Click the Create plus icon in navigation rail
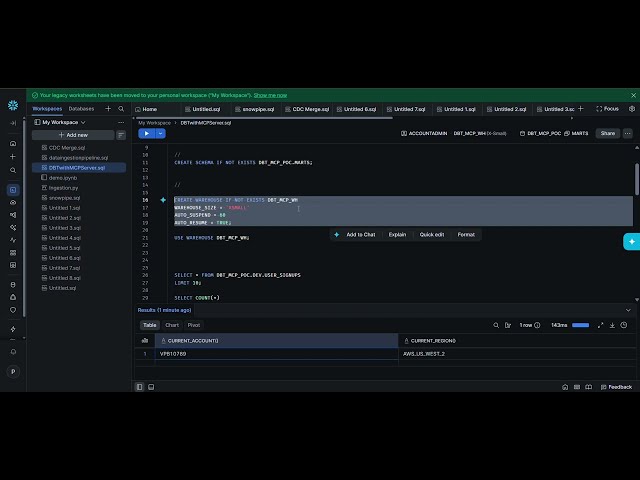The image size is (640, 480). (13, 157)
